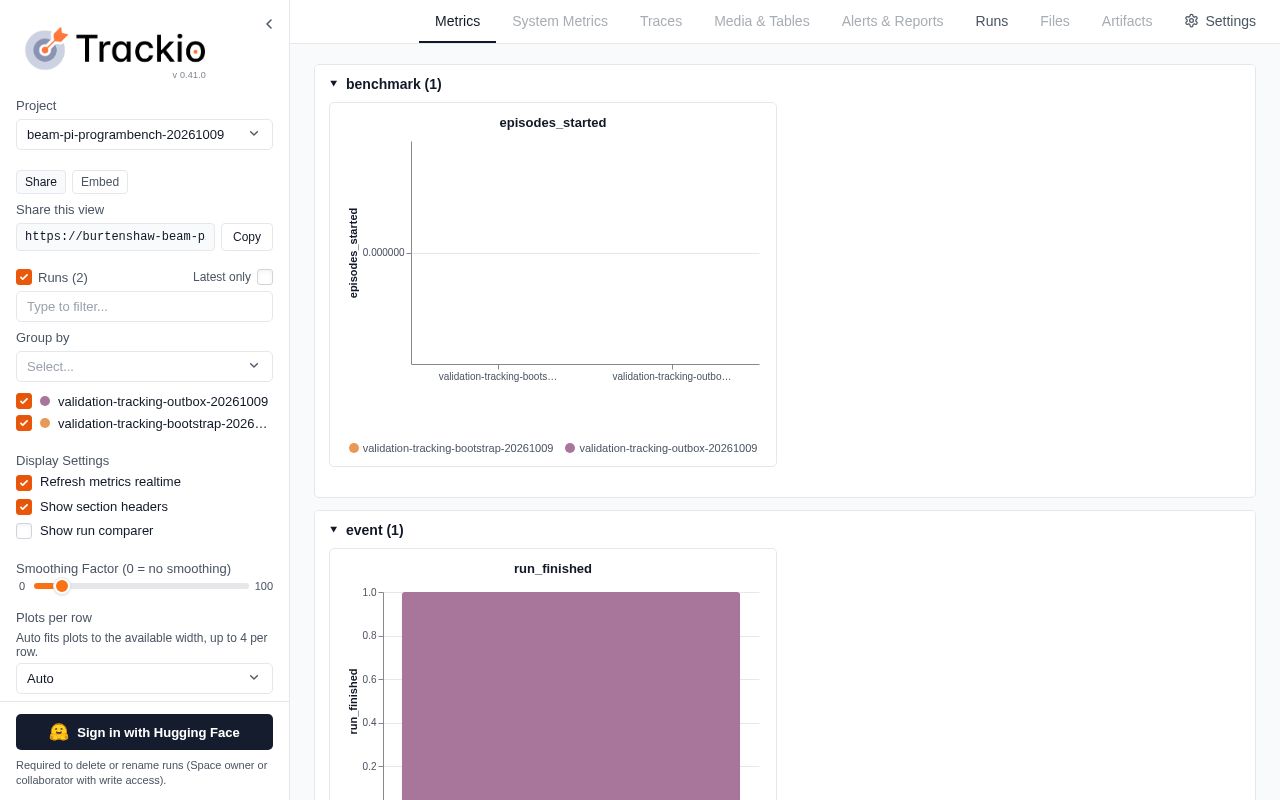Enable the Latest only checkbox
This screenshot has height=800, width=1280.
[x=265, y=277]
